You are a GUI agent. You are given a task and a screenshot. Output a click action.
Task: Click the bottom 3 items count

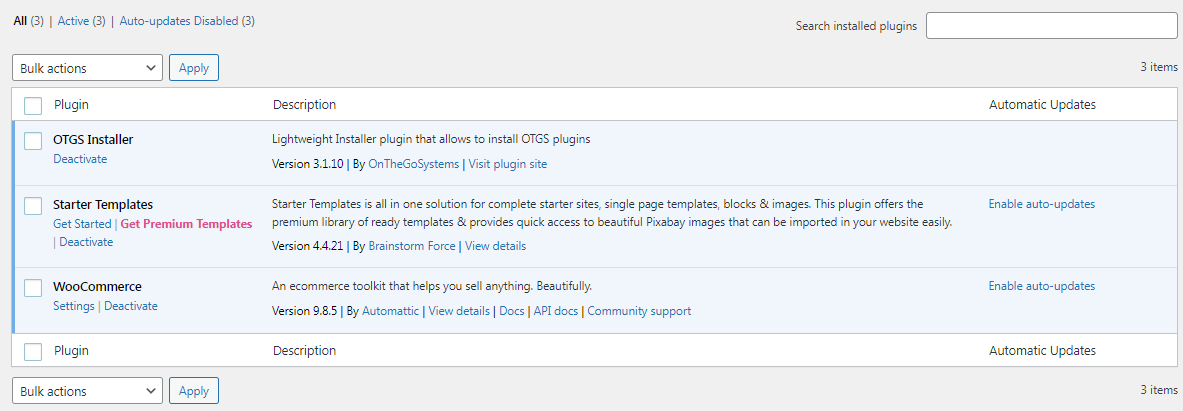[1159, 390]
